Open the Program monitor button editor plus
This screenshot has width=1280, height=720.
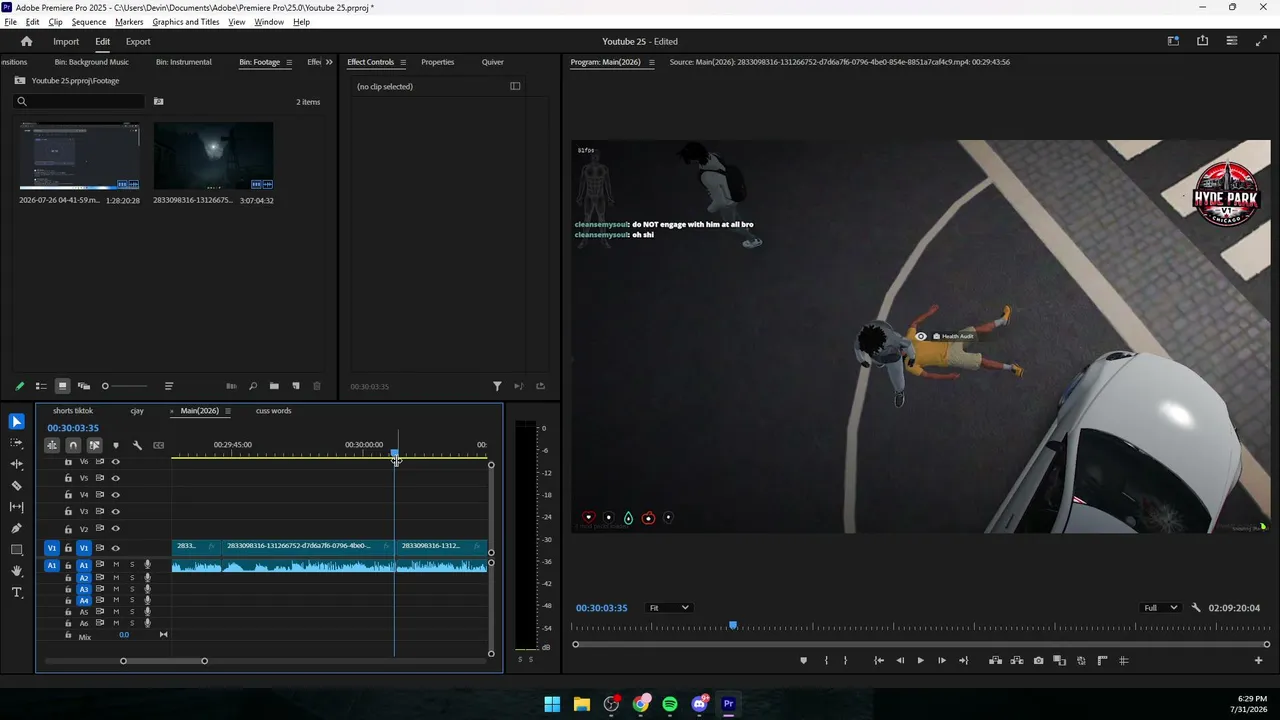[x=1258, y=660]
